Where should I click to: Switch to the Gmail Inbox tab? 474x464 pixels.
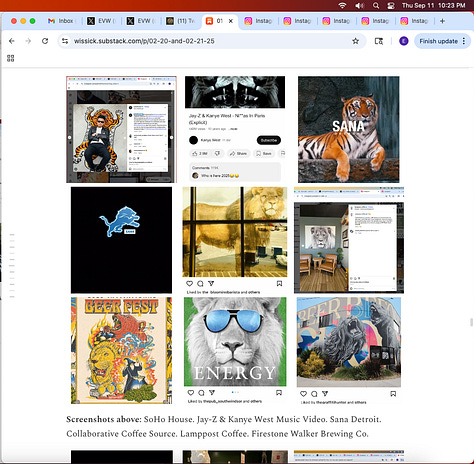pos(62,21)
